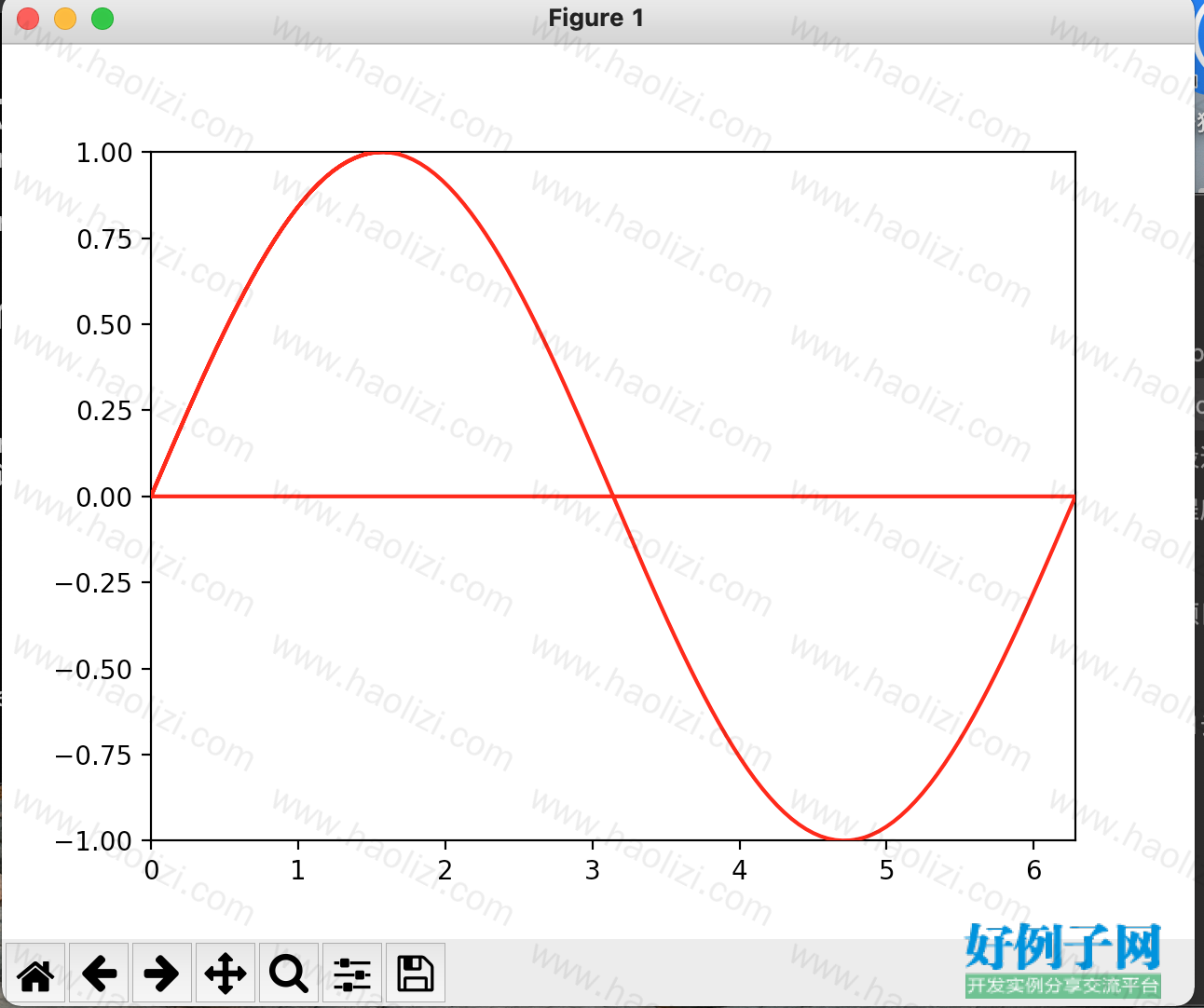This screenshot has width=1204, height=1008.
Task: Click the x-axis tick label 3
Action: click(593, 870)
